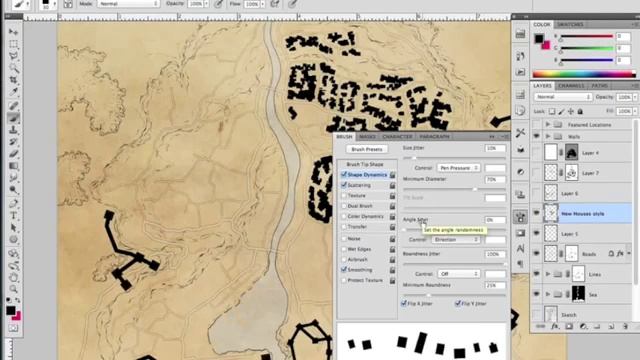Expand the Sea group
Image resolution: width=640 pixels, height=360 pixels.
point(548,294)
